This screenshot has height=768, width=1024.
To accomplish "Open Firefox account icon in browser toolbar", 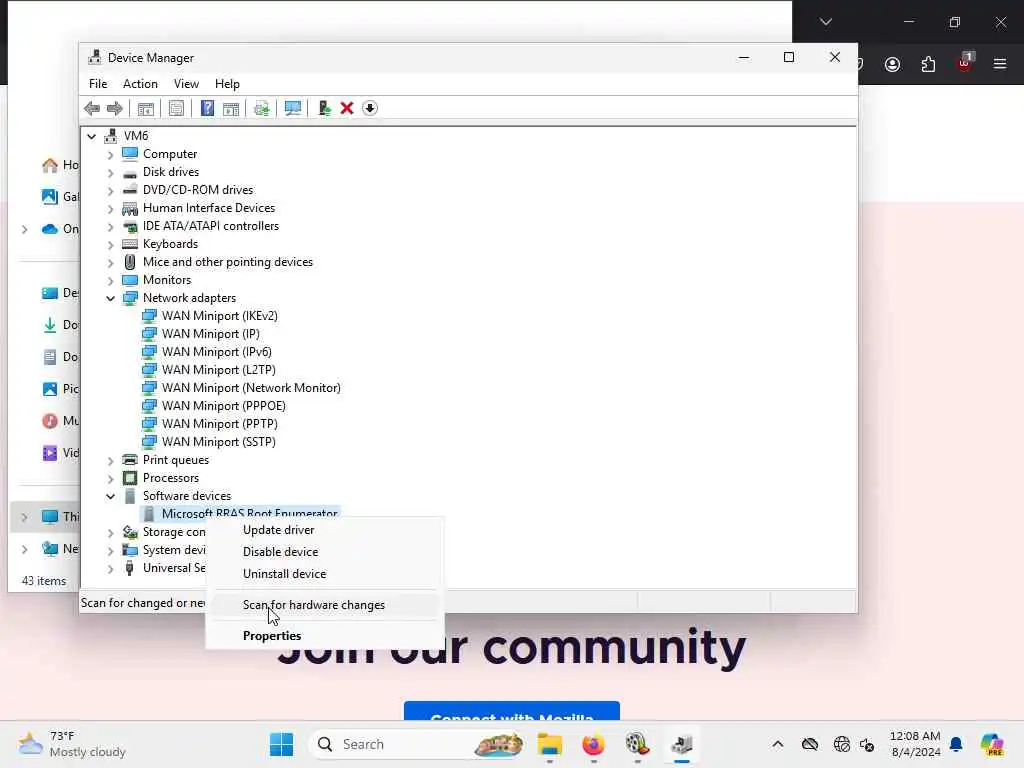I will coord(892,64).
